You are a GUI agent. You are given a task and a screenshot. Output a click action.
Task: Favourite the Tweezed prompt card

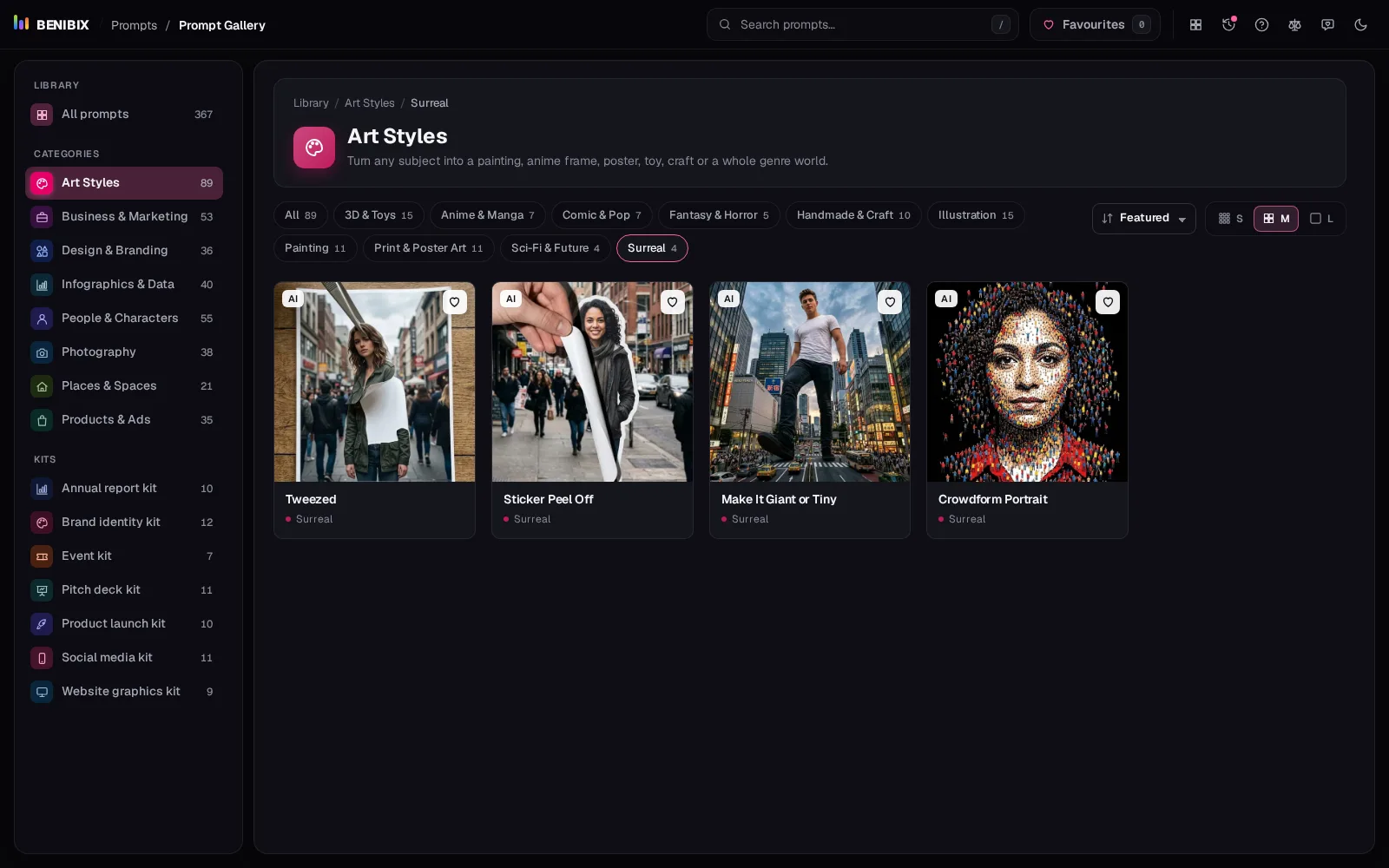tap(454, 302)
